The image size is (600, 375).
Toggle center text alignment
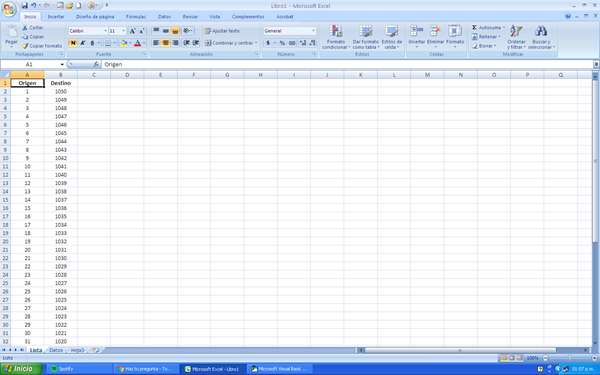click(x=165, y=43)
